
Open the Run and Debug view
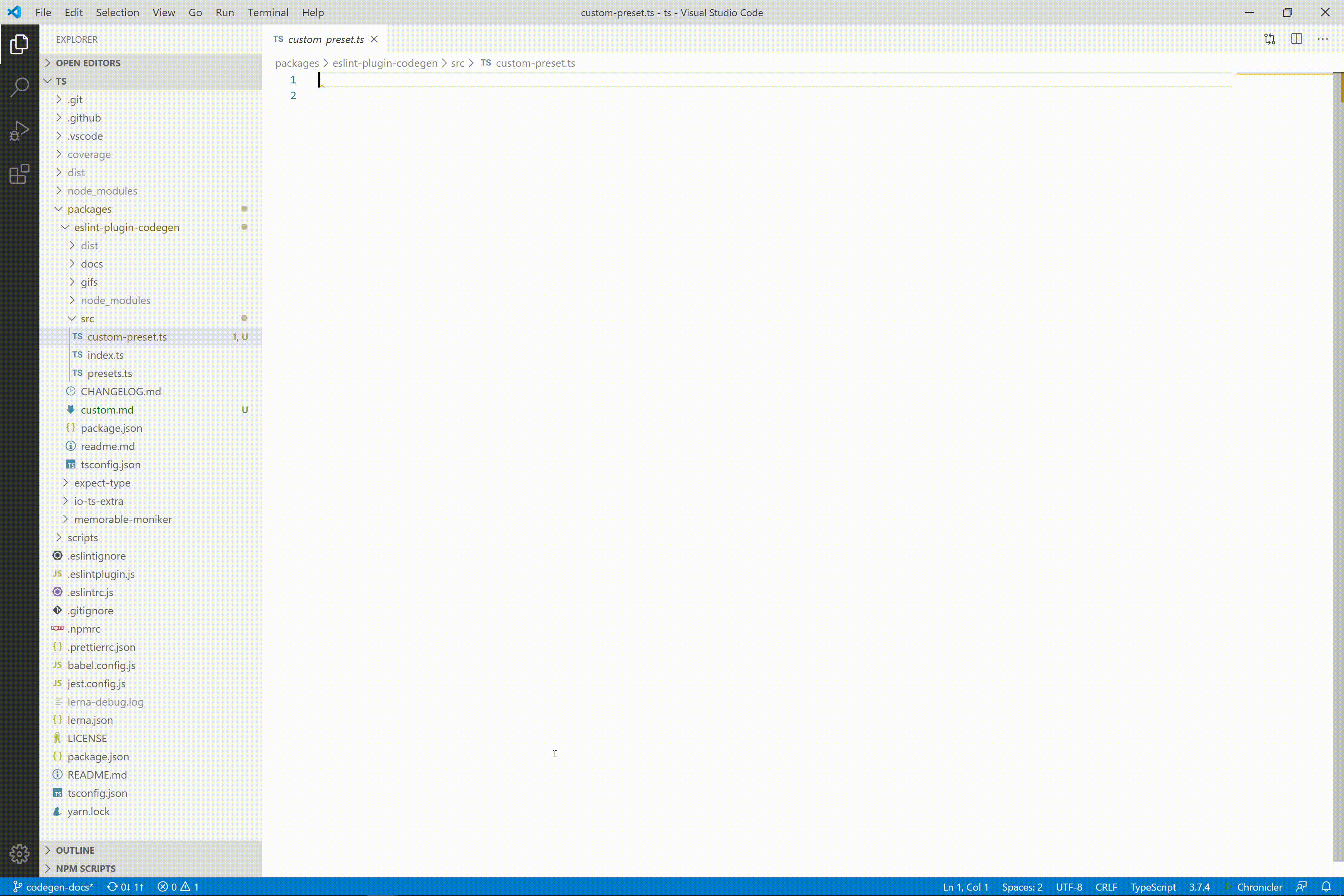(19, 131)
